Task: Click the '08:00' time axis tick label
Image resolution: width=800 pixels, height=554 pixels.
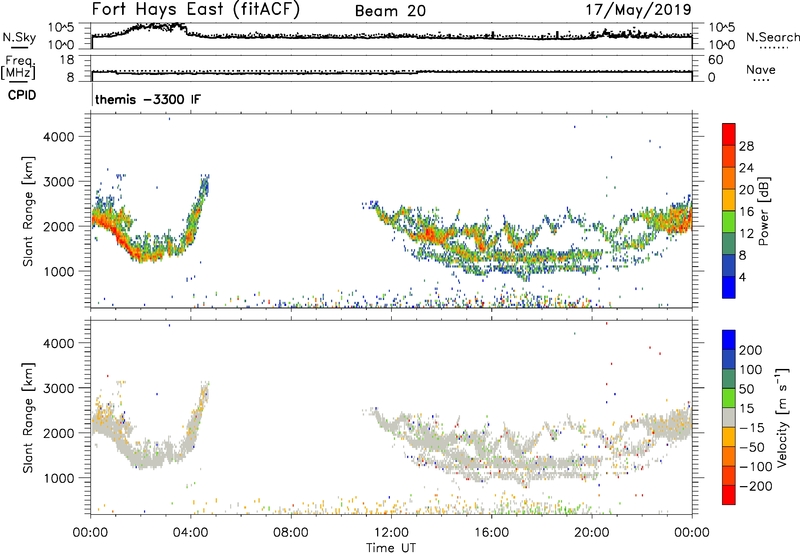Action: point(291,533)
